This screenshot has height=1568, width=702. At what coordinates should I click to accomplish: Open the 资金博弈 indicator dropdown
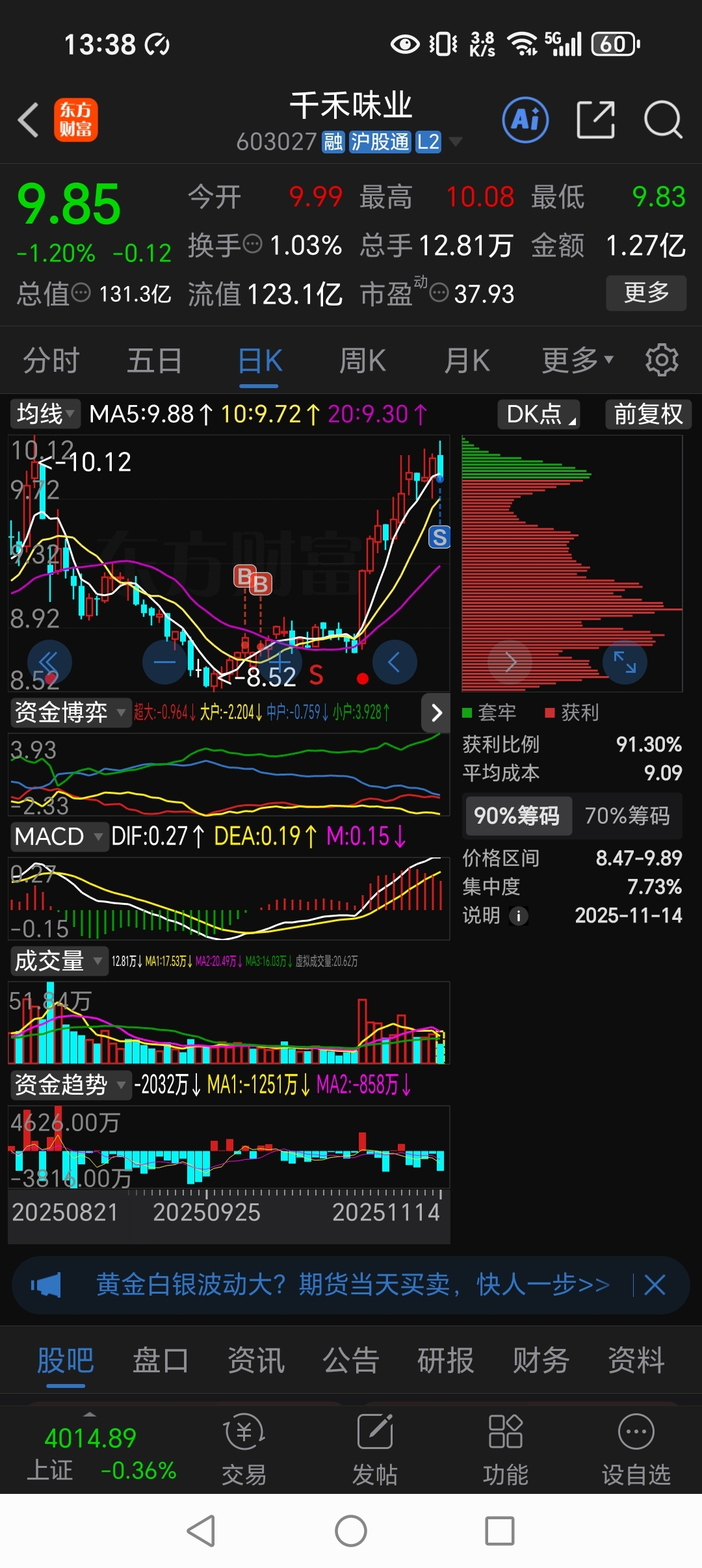pos(70,712)
